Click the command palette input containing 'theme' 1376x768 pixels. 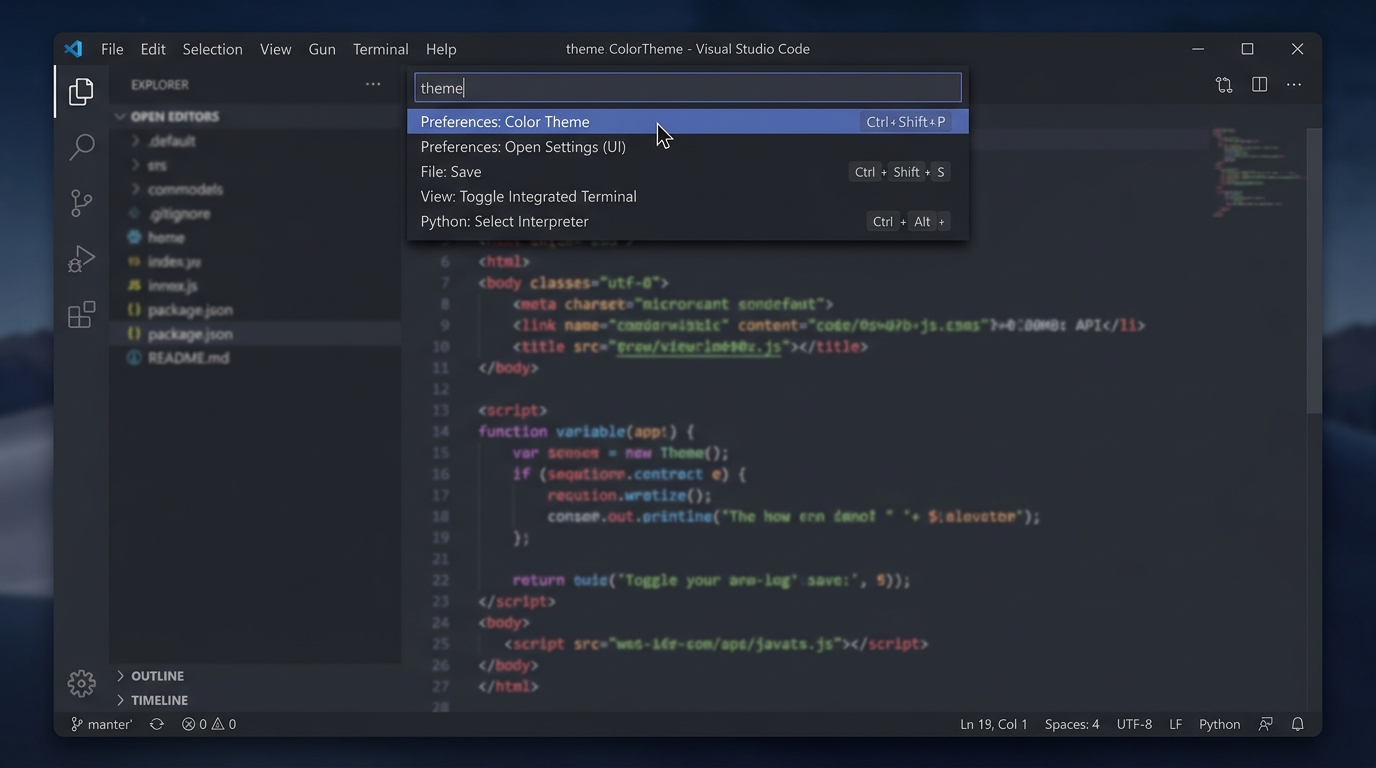[688, 88]
